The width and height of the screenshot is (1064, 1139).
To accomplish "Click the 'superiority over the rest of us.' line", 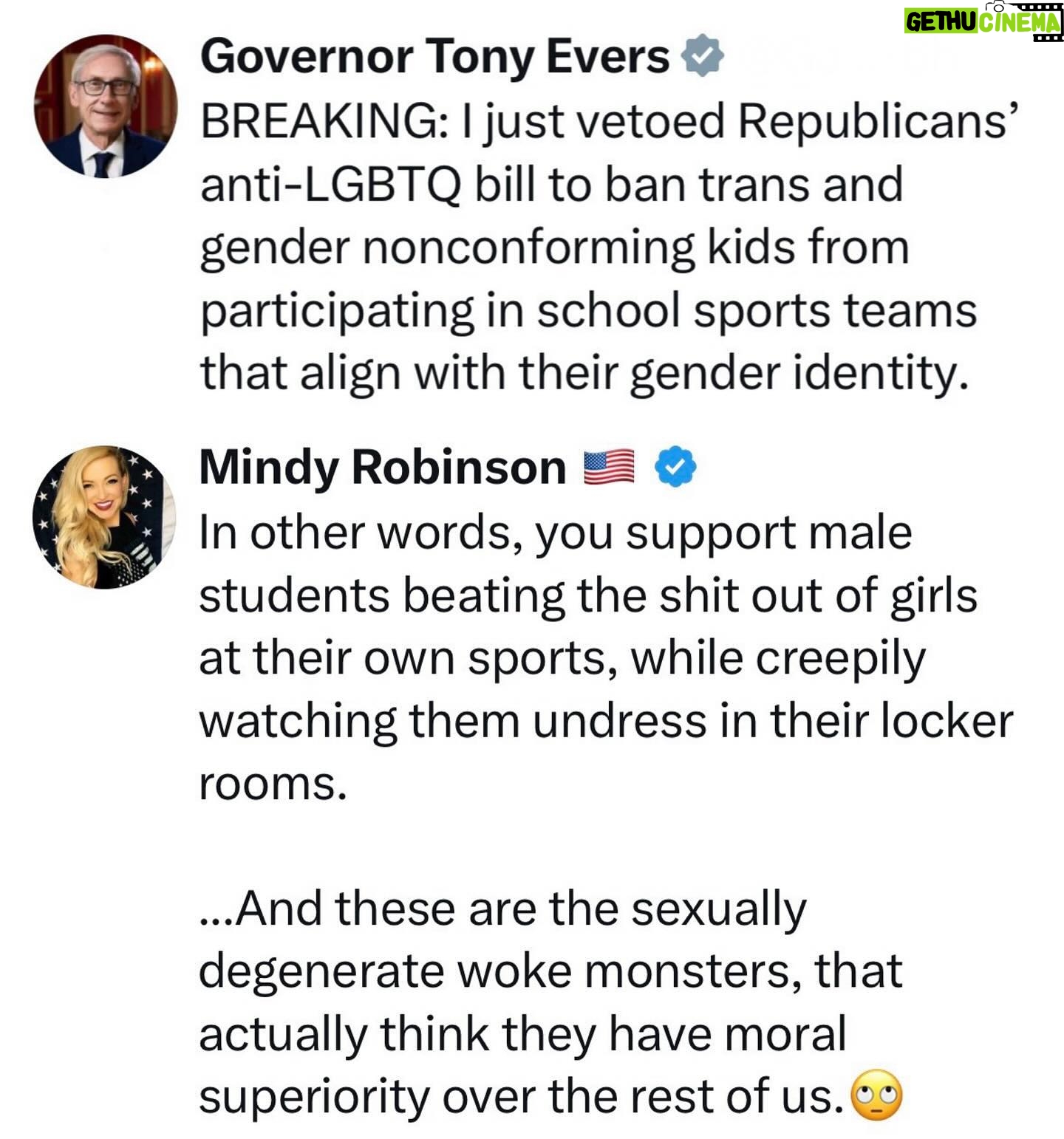I will coord(522,1096).
